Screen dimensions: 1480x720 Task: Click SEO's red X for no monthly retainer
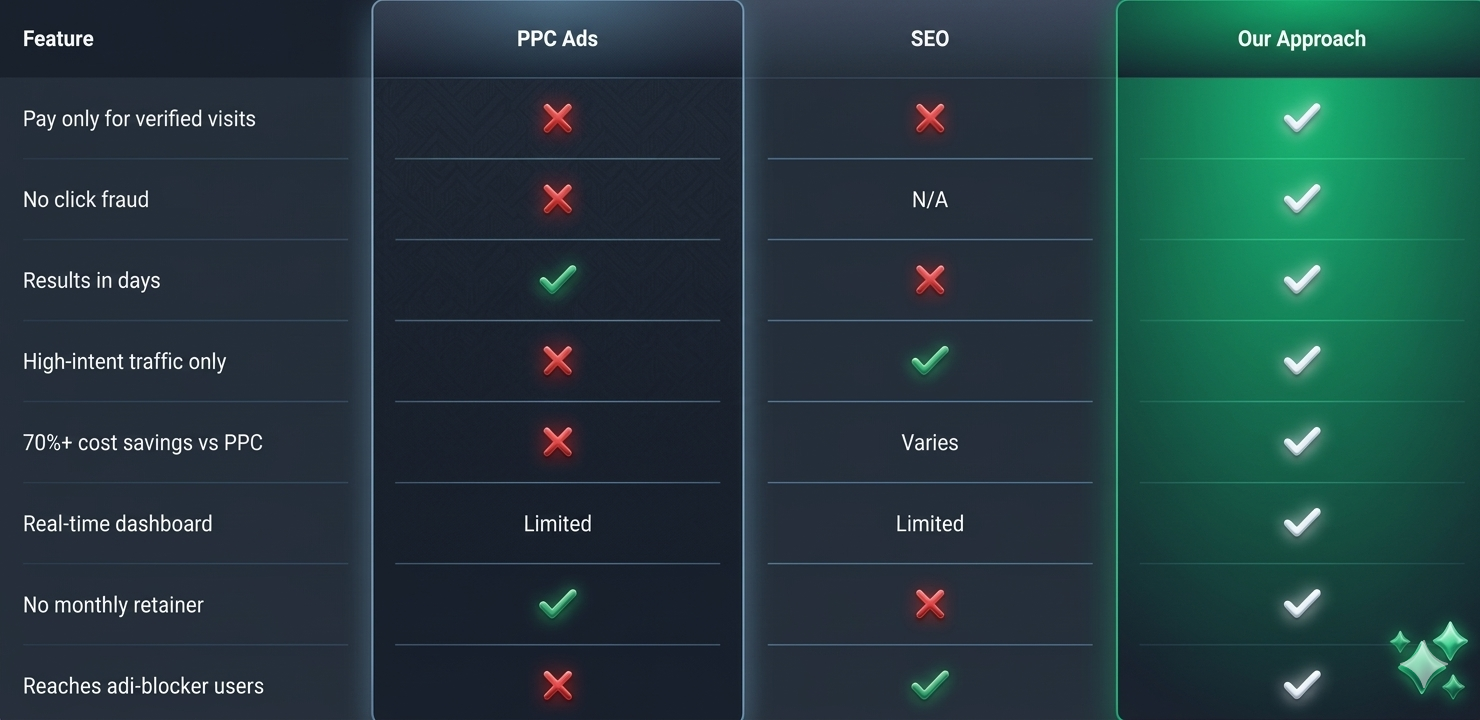click(x=929, y=604)
